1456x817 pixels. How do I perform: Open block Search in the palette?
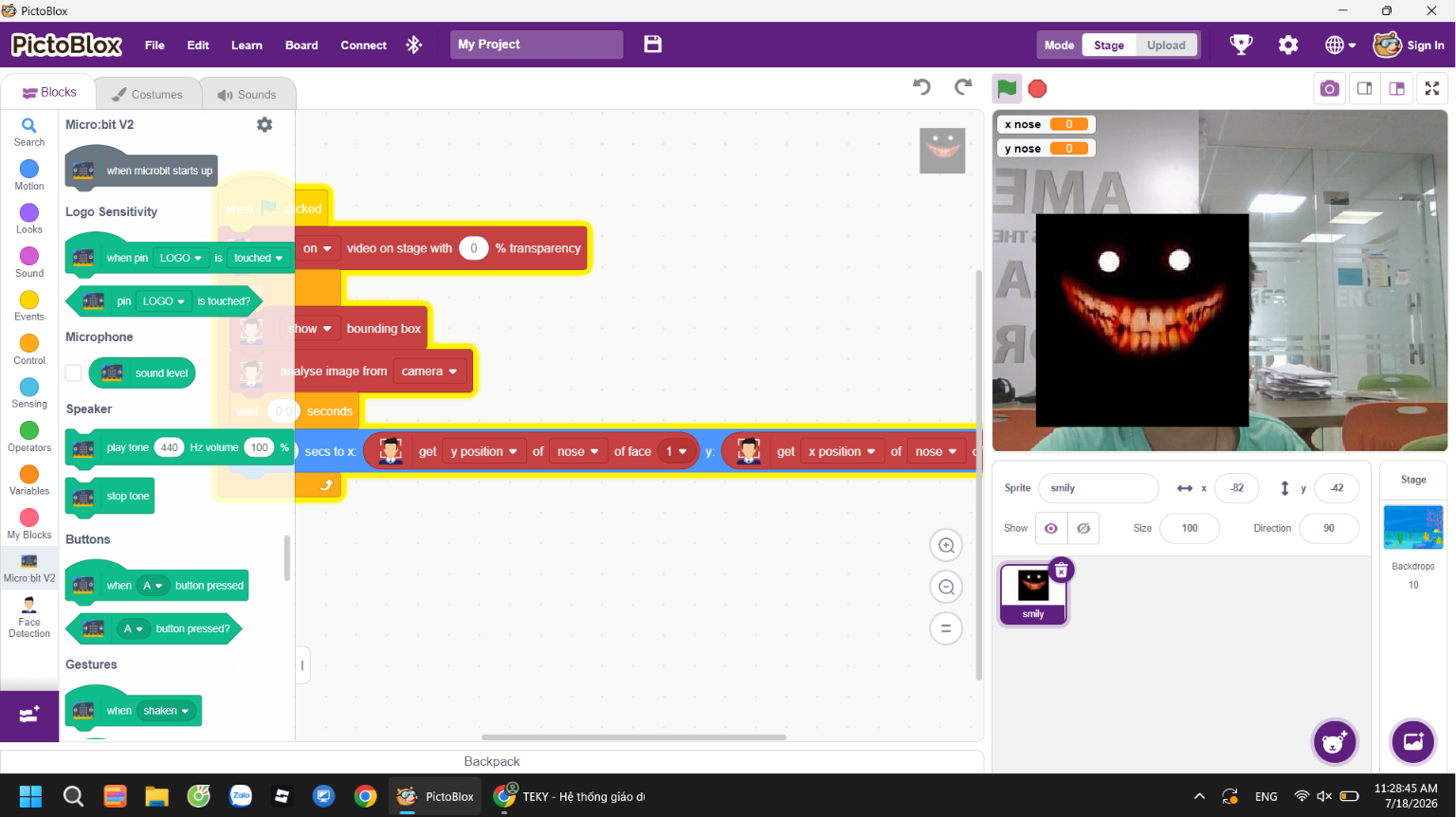coord(29,132)
